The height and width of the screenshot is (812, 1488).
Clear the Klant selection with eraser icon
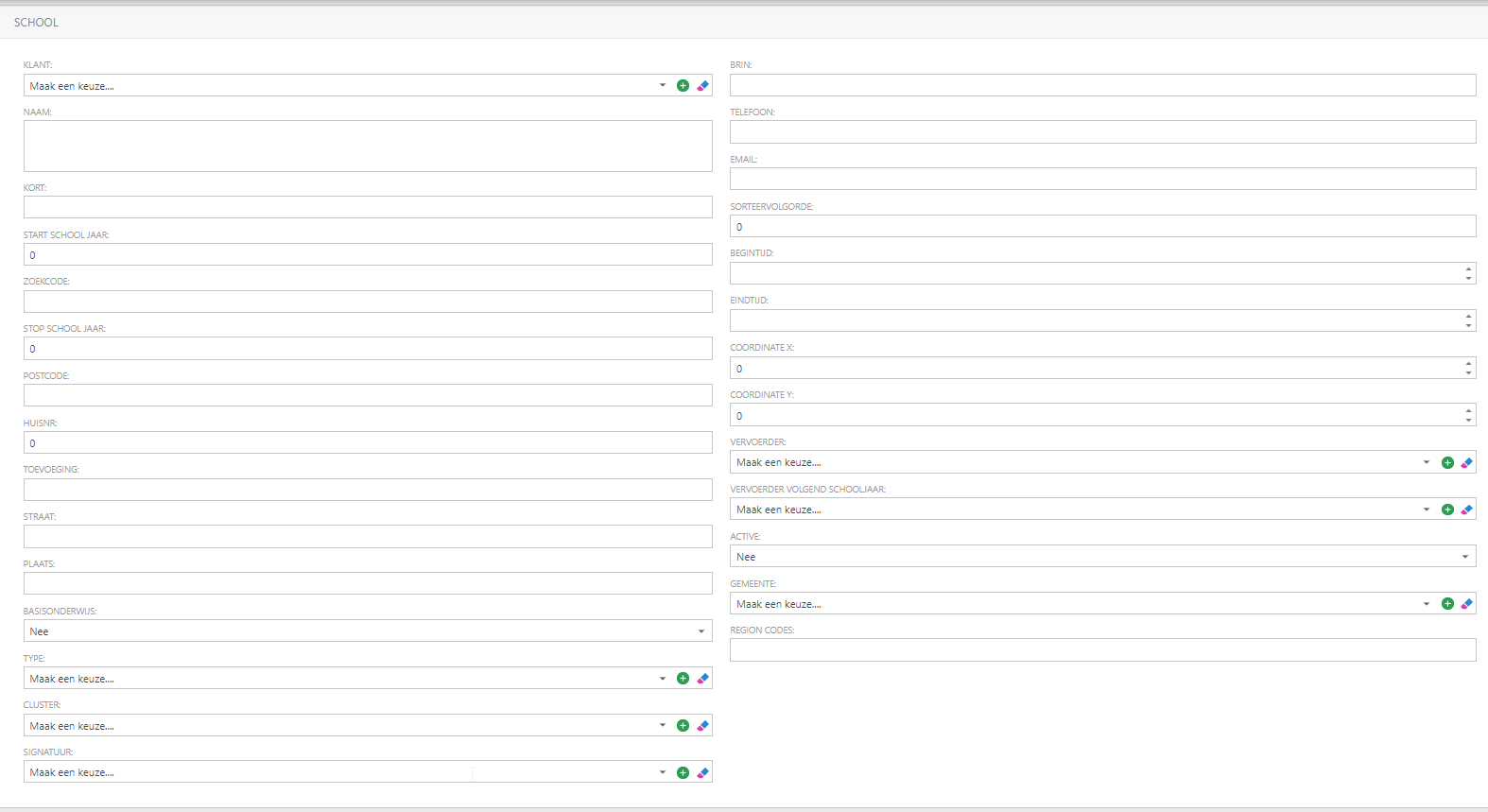pos(702,86)
